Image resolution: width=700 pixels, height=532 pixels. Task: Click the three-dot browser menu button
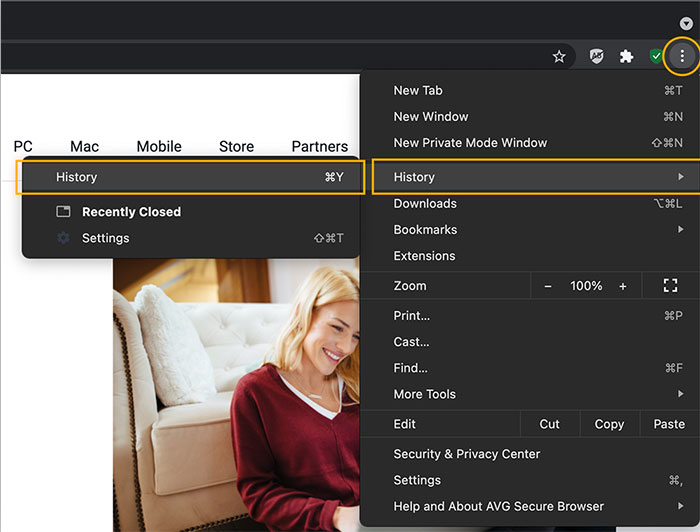[x=682, y=57]
